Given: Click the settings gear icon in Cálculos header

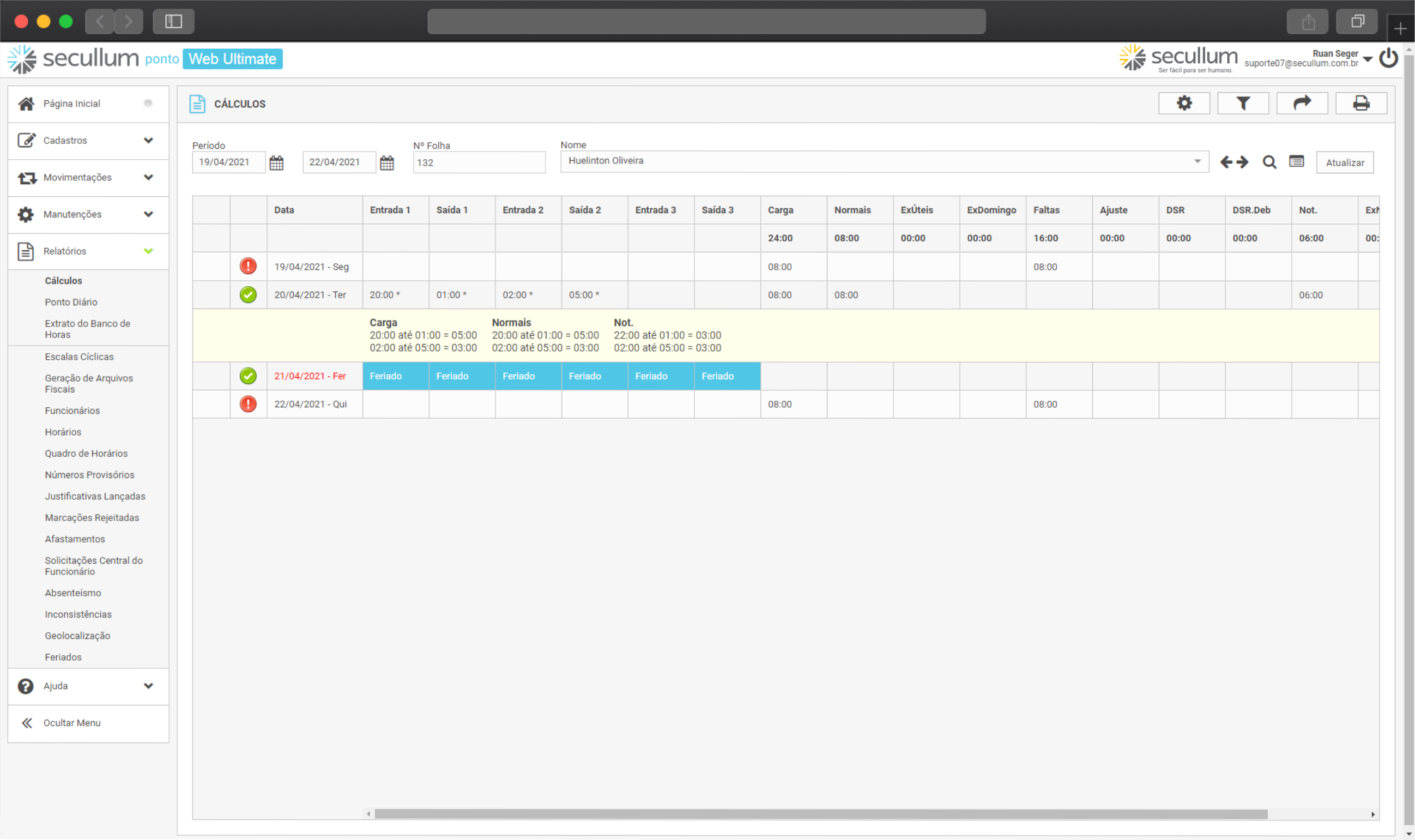Looking at the screenshot, I should click(1183, 104).
